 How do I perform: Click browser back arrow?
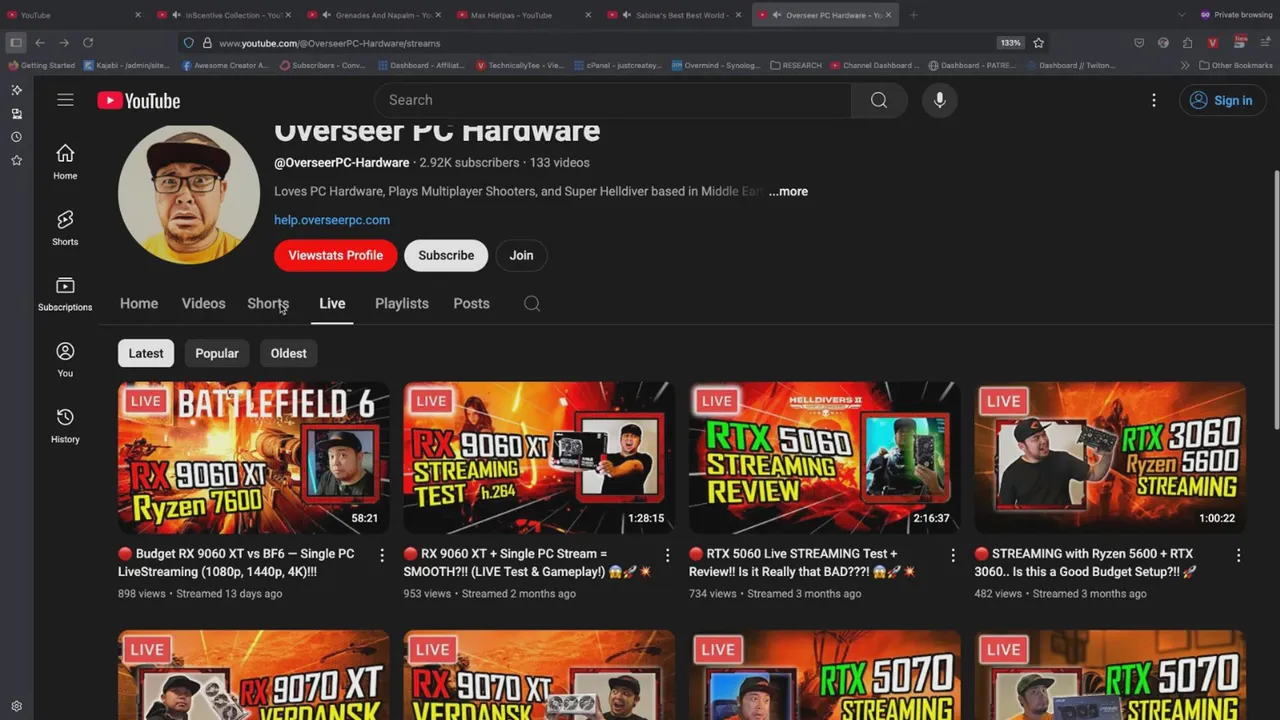coord(40,43)
